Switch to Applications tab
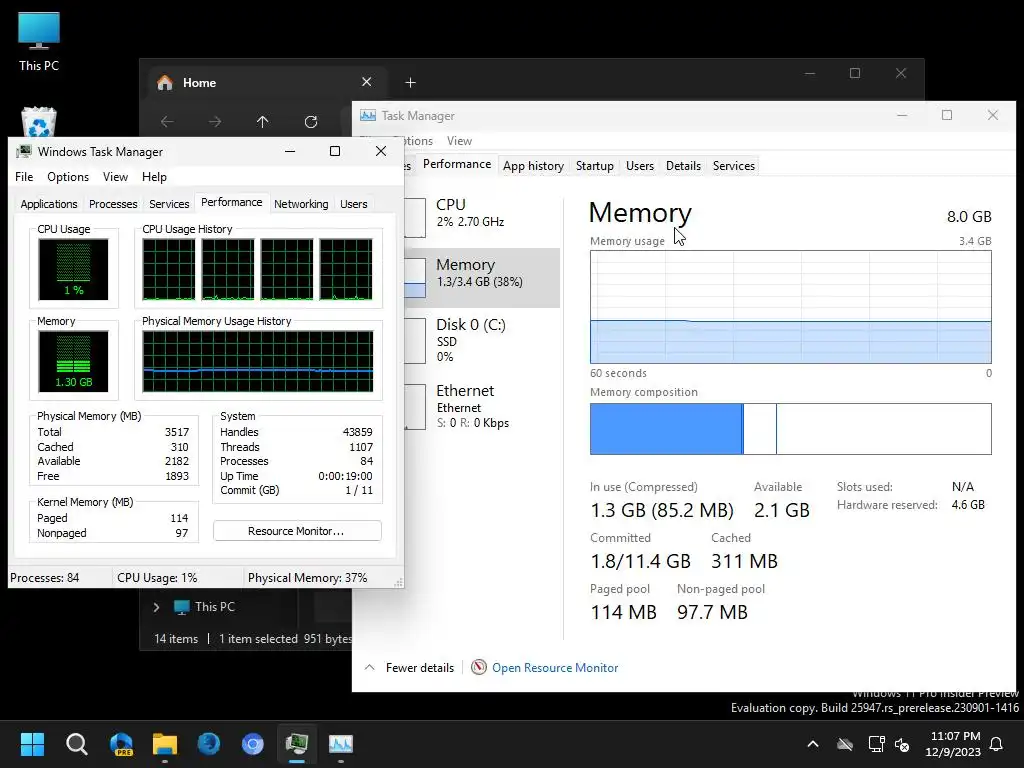The width and height of the screenshot is (1024, 768). click(49, 204)
